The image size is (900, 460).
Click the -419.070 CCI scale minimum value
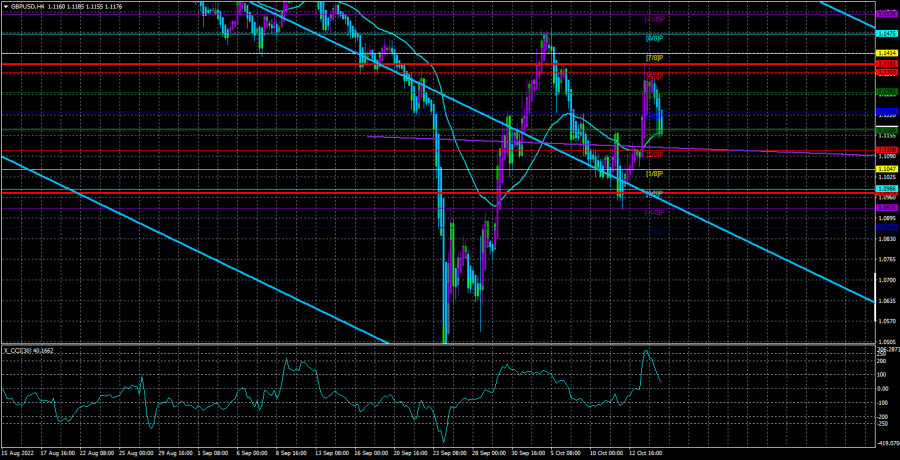pyautogui.click(x=886, y=442)
